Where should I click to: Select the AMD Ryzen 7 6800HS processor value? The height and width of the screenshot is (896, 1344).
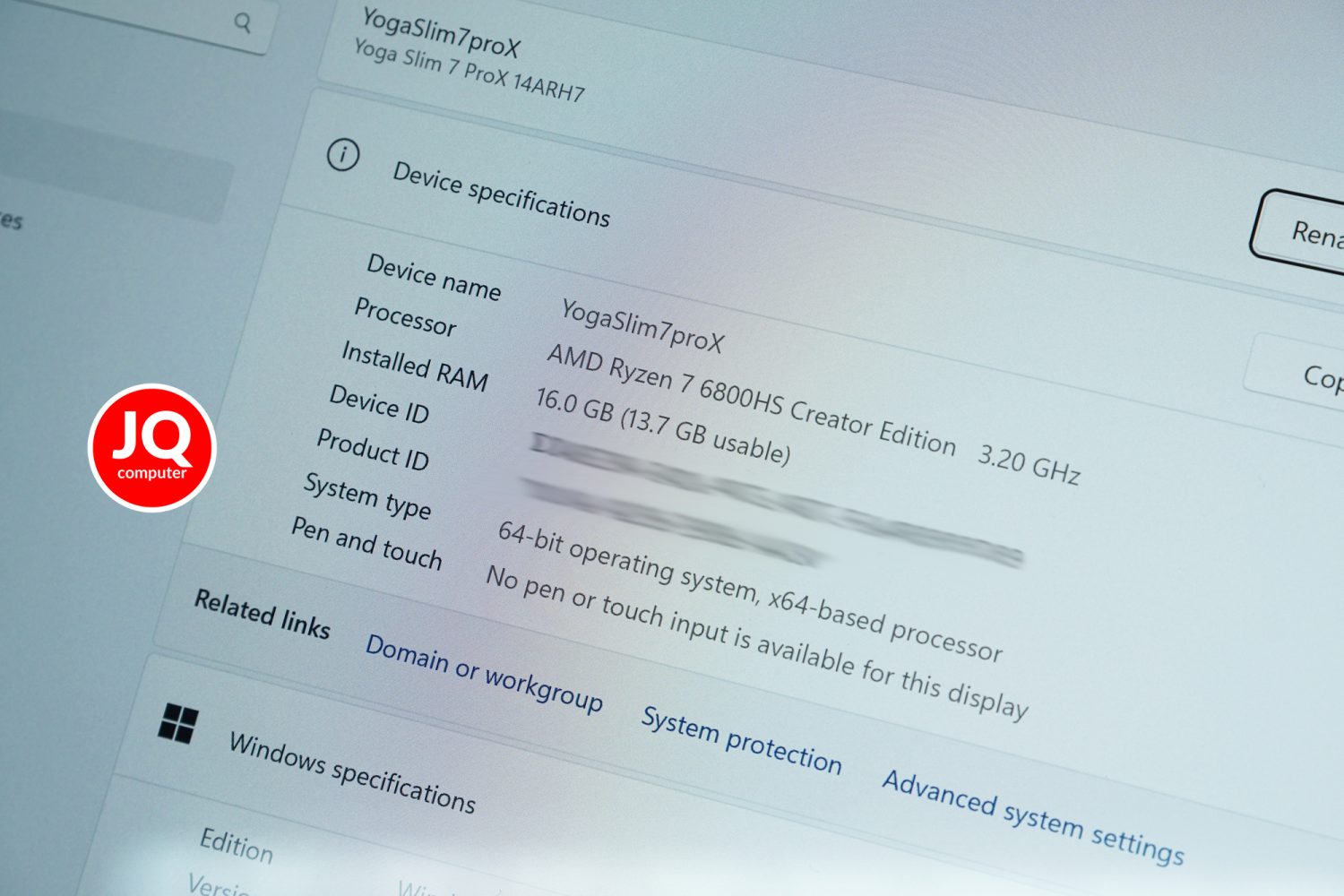[751, 399]
